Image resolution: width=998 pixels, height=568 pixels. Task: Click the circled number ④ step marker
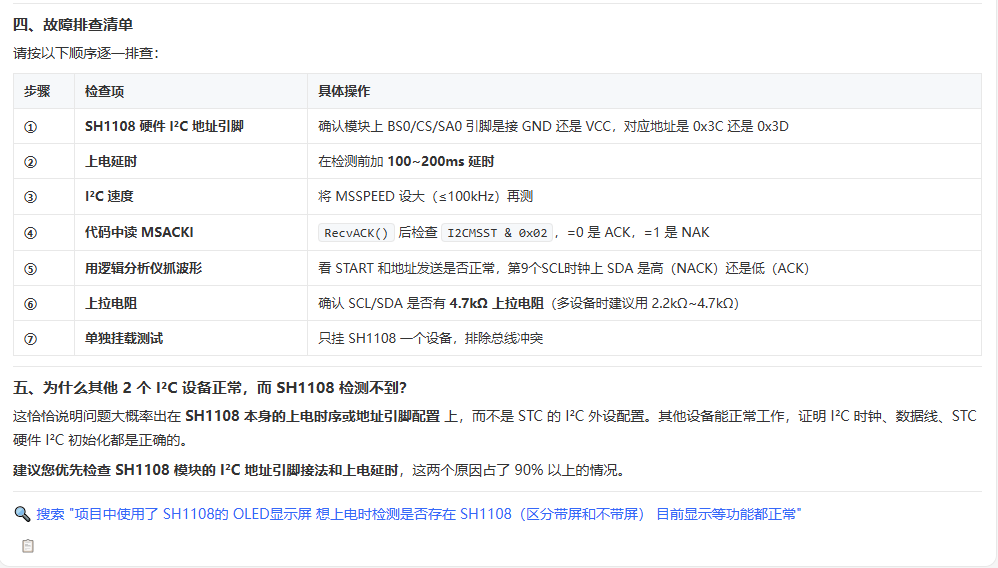(30, 232)
